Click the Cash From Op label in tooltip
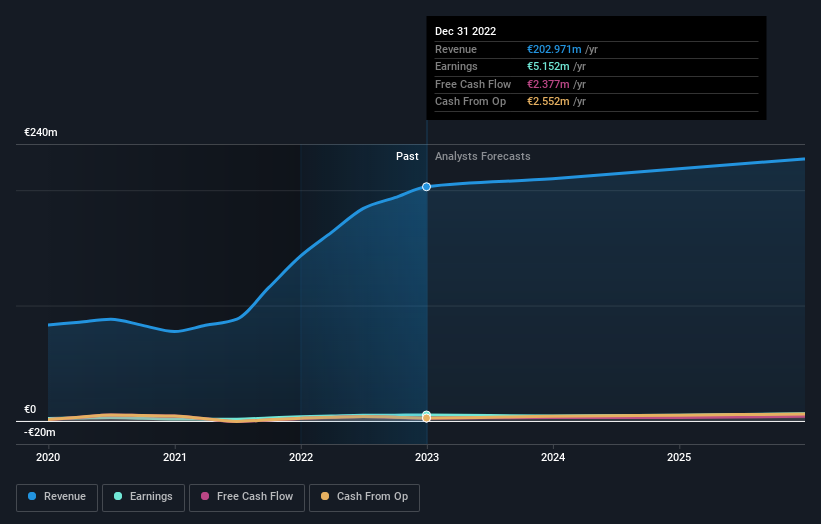This screenshot has height=524, width=821. pyautogui.click(x=470, y=102)
